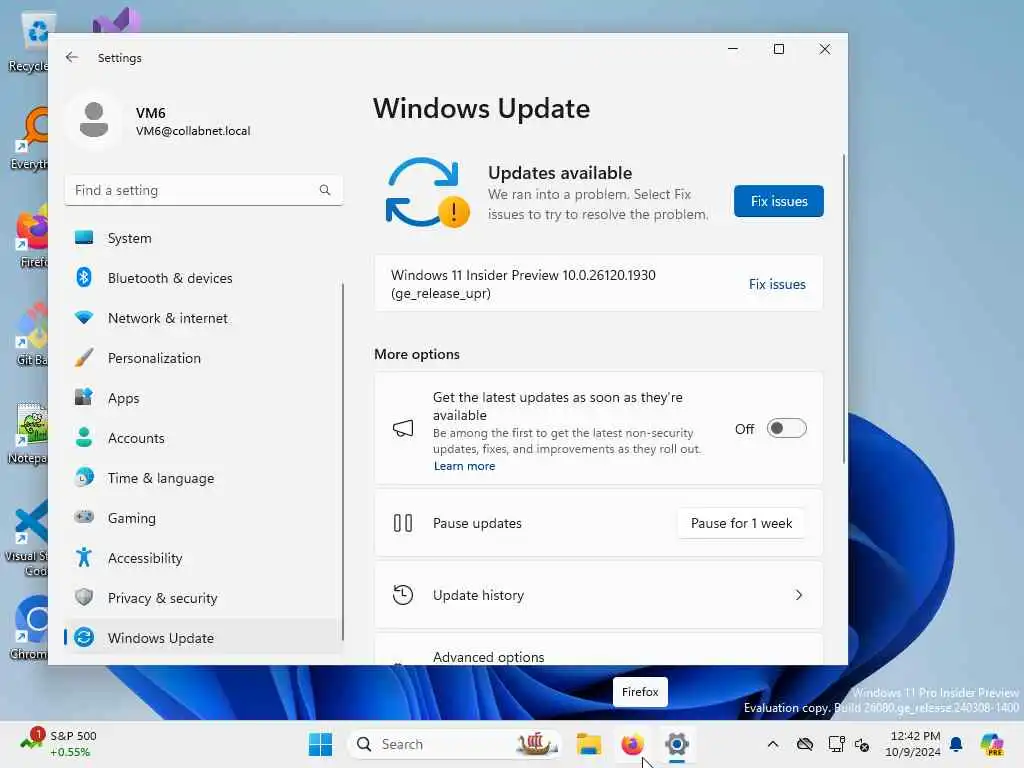
Task: Click the network status tray icon
Action: pos(837,744)
